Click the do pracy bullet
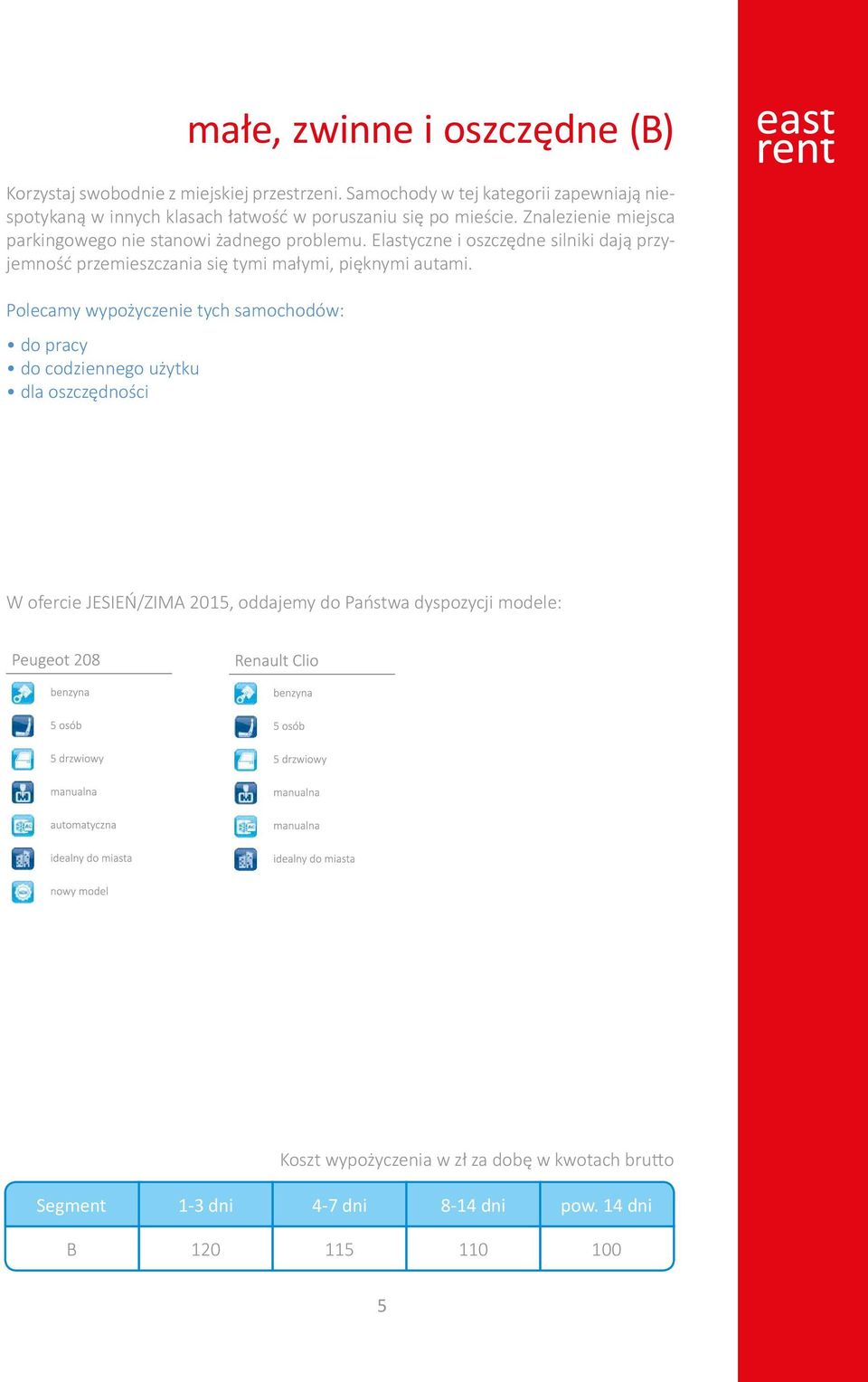The height and width of the screenshot is (1382, 868). (47, 345)
